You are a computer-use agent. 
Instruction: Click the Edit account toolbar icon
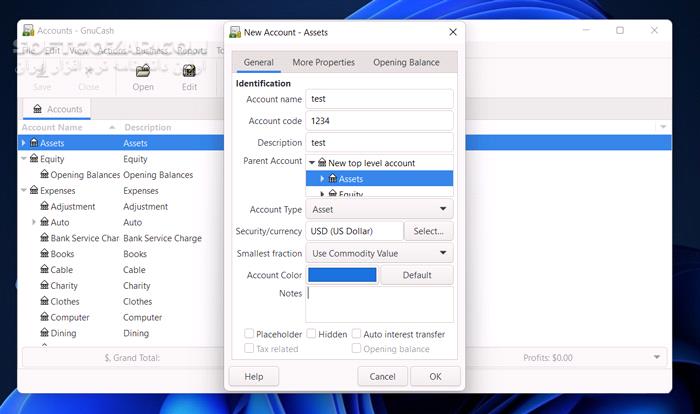tap(189, 71)
